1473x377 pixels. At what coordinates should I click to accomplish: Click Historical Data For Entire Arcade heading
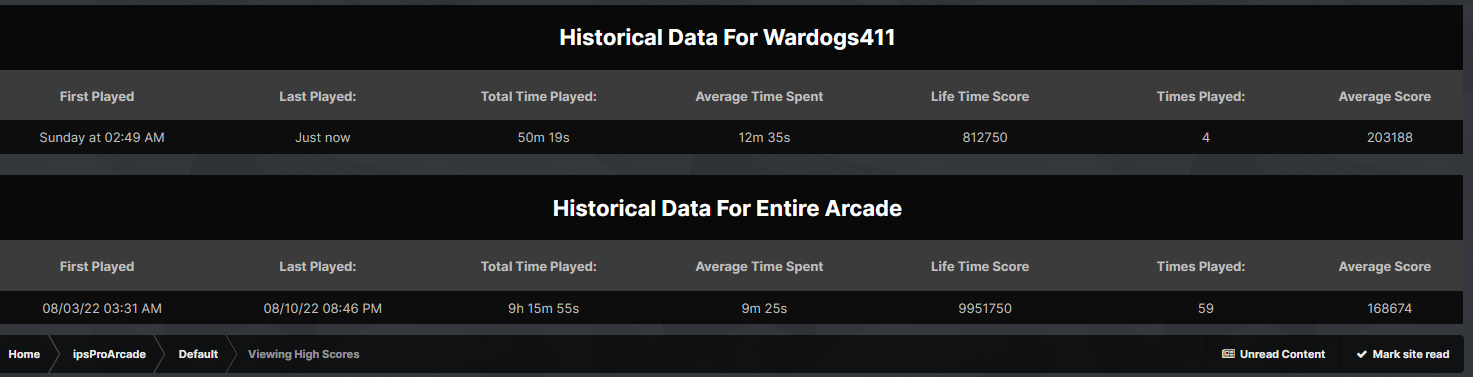(727, 208)
